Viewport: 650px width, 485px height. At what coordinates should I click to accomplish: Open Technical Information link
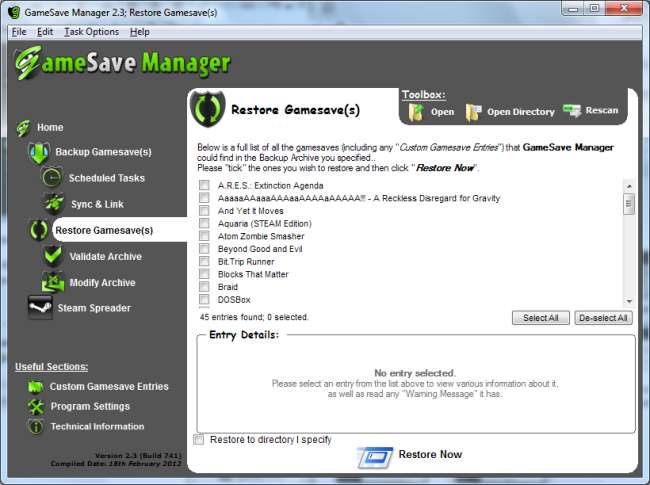coord(97,426)
